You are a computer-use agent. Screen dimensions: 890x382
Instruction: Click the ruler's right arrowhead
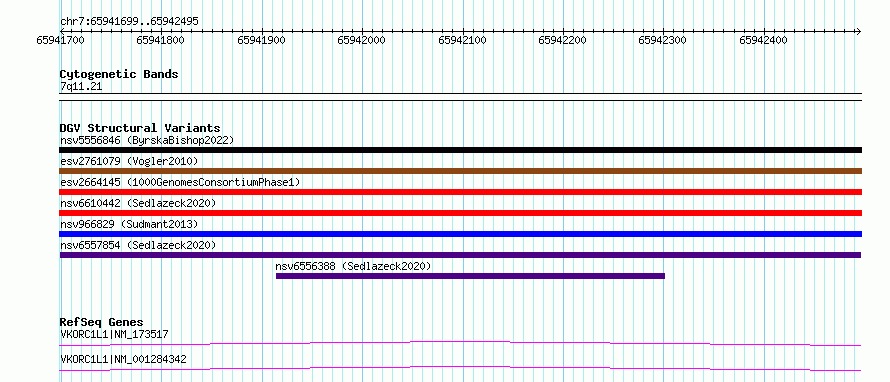pyautogui.click(x=858, y=31)
